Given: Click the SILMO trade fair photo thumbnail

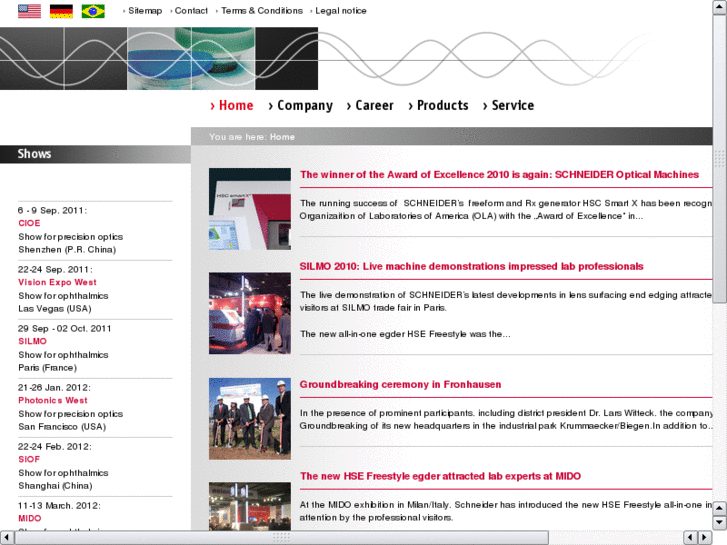Looking at the screenshot, I should 250,313.
